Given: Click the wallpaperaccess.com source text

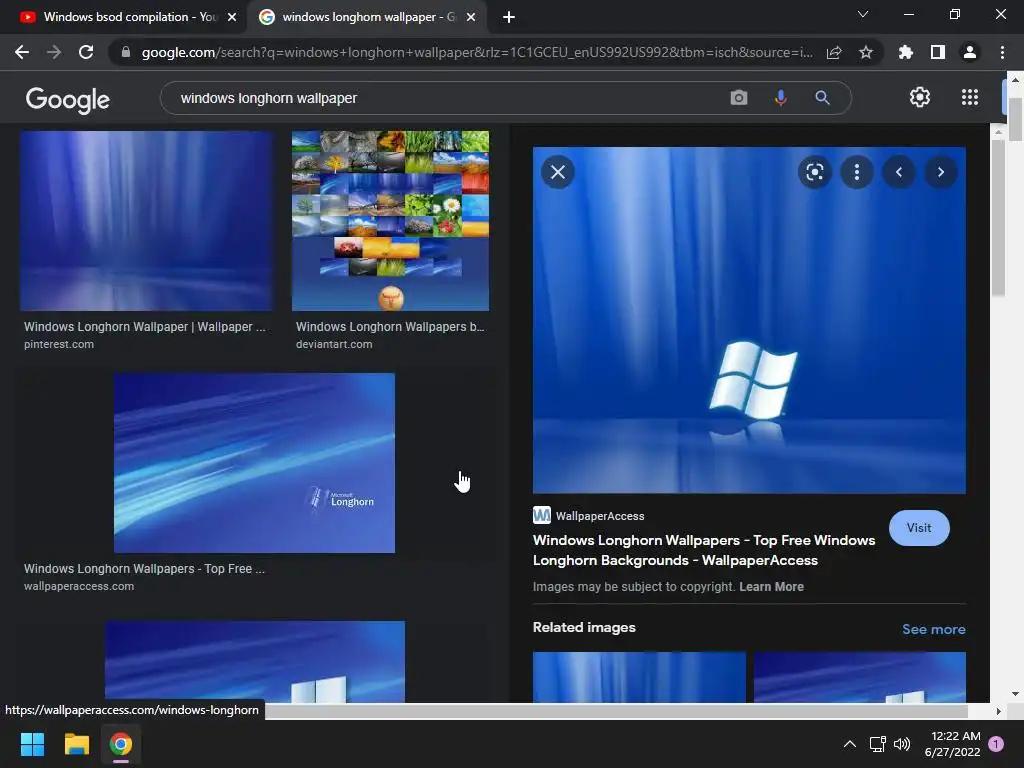Looking at the screenshot, I should point(79,586).
